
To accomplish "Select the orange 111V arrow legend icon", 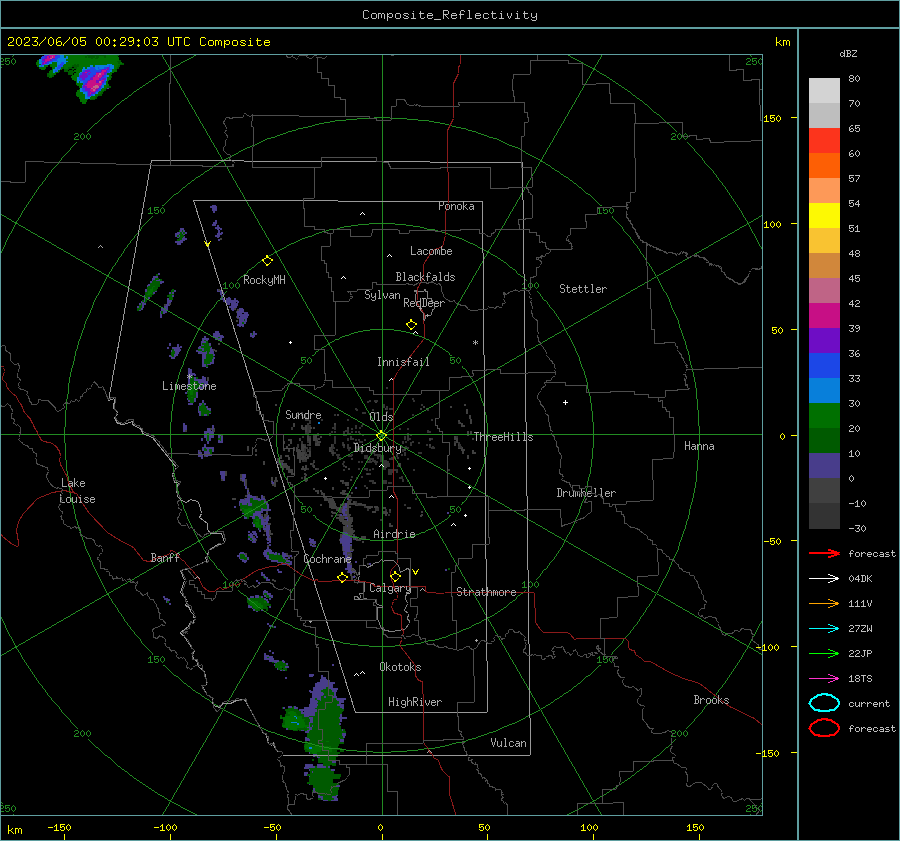I will [824, 603].
